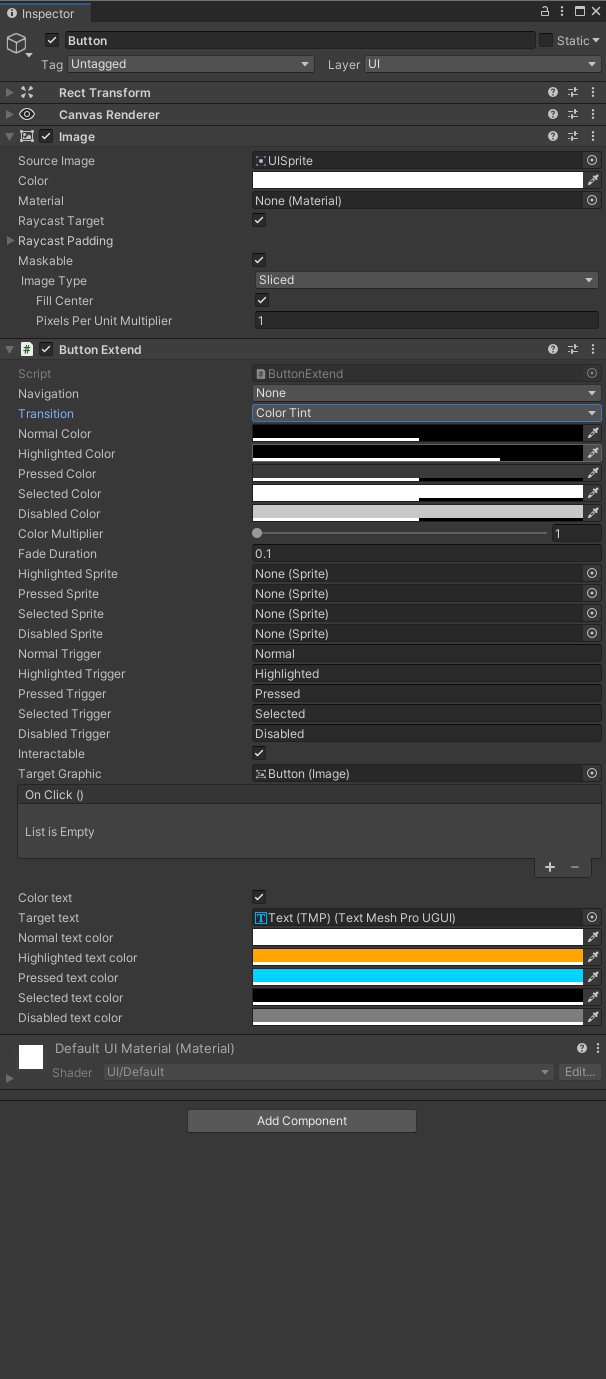The width and height of the screenshot is (606, 1379).
Task: Pick Target Graphic with object selector
Action: 592,773
